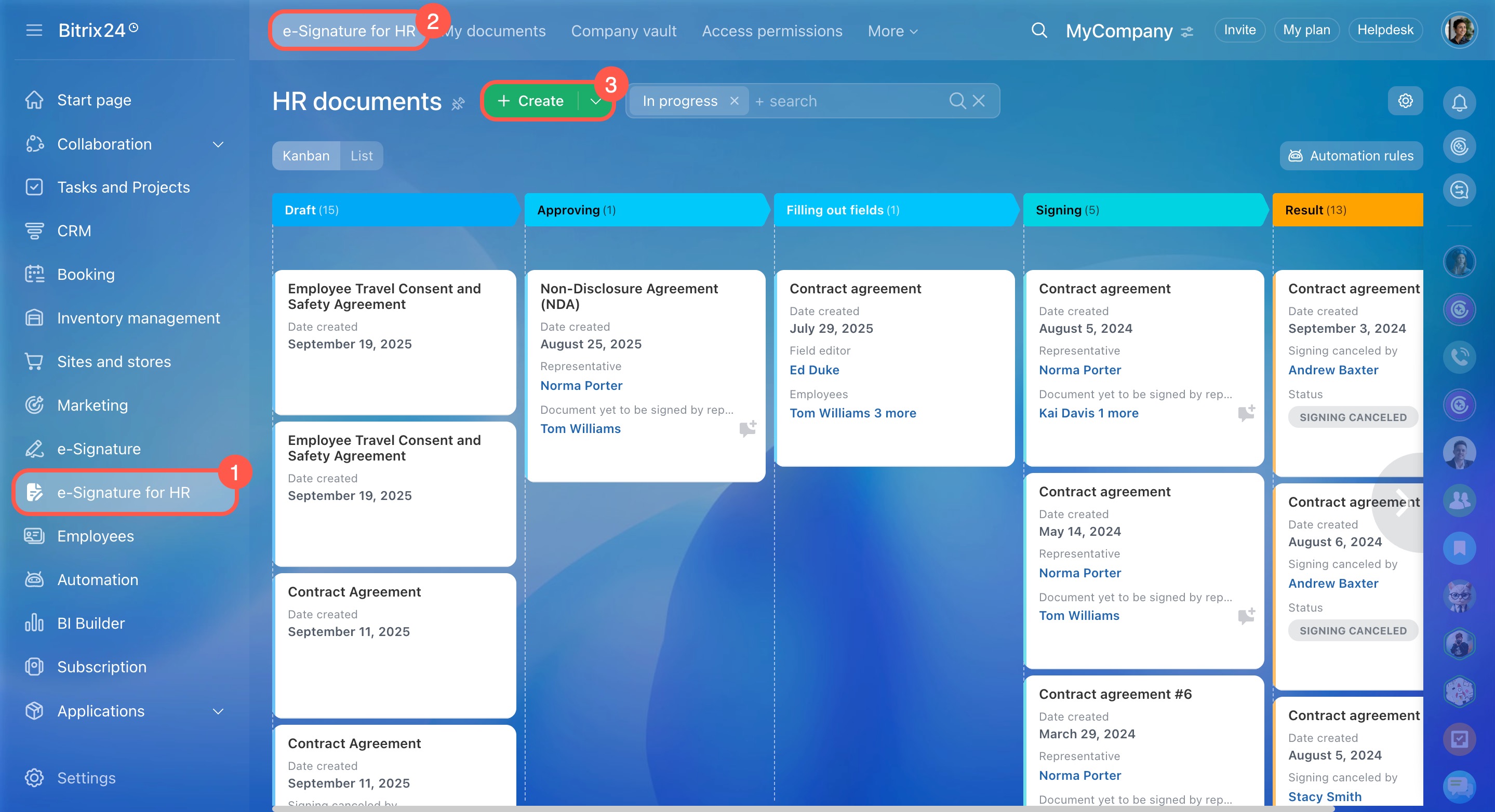Click the Helpdesk button
This screenshot has width=1495, height=812.
coord(1385,30)
